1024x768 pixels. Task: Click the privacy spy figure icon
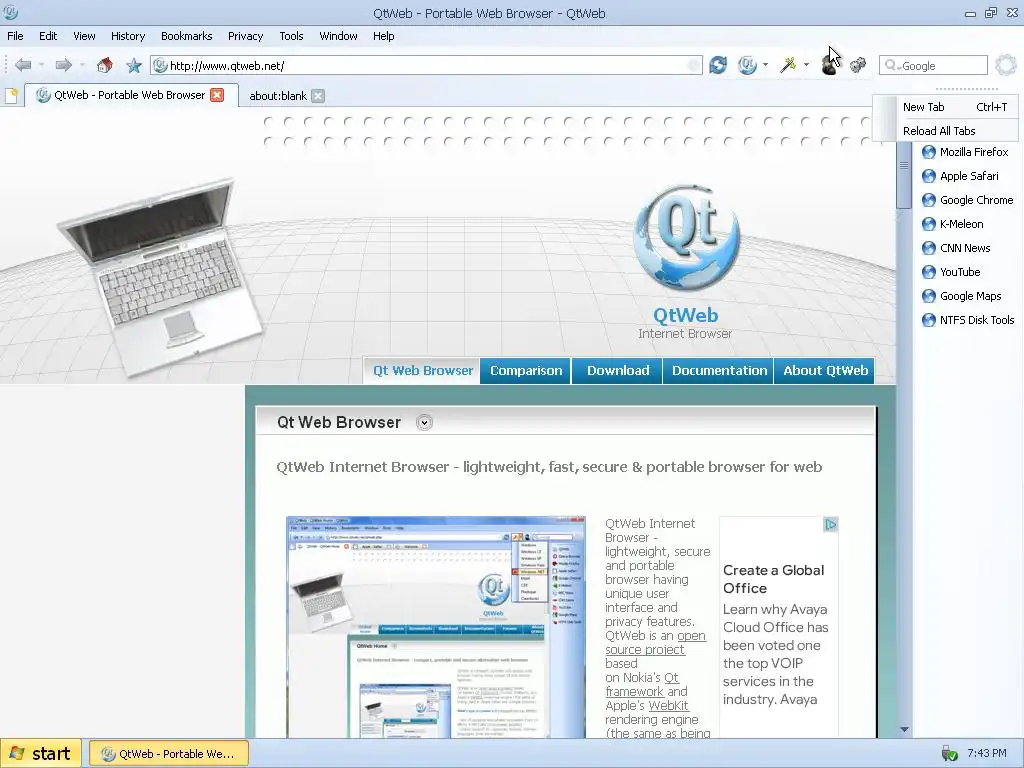(829, 65)
